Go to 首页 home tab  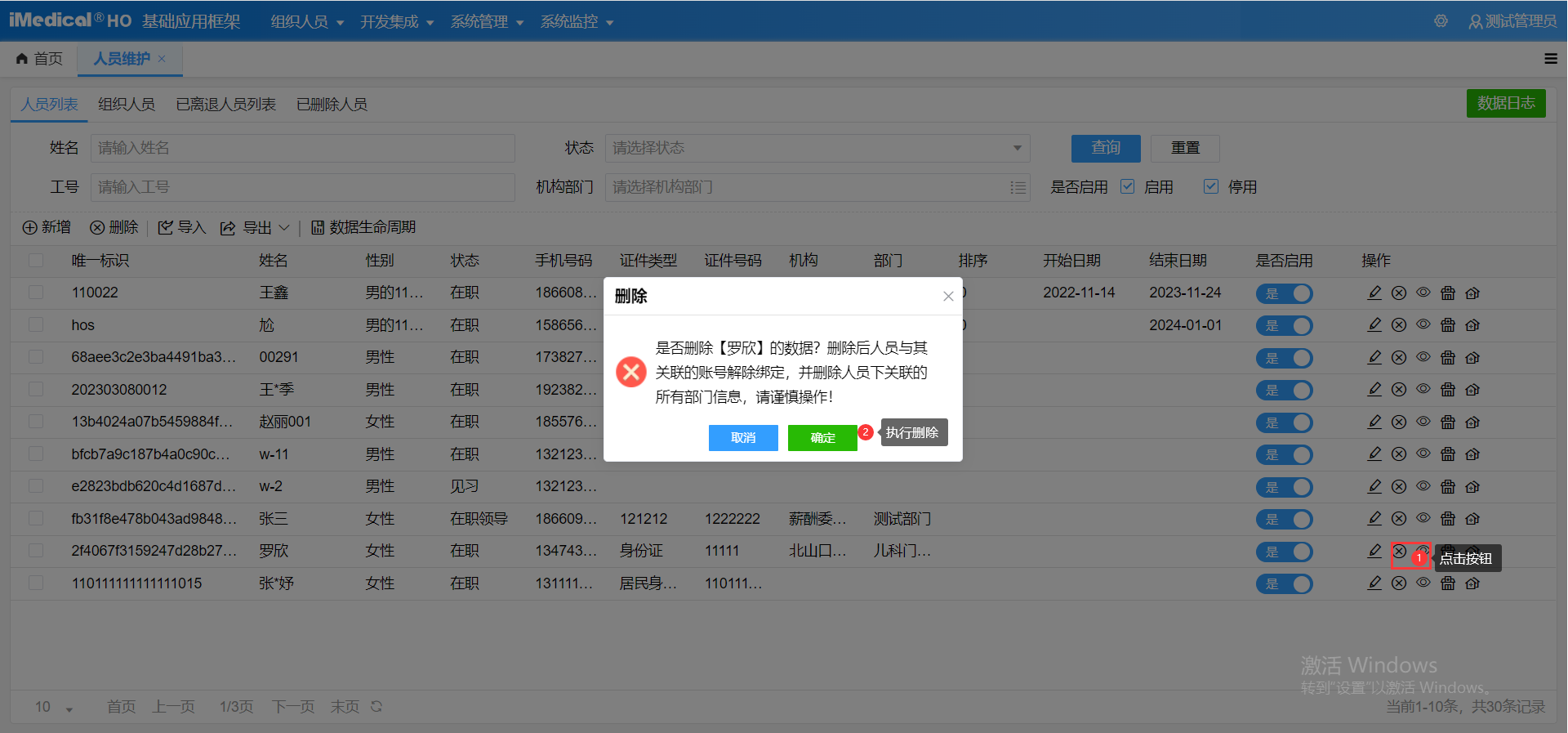[x=40, y=59]
